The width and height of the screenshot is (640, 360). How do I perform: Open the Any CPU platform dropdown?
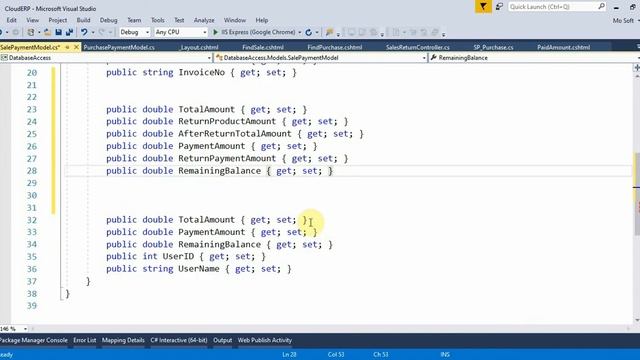[x=181, y=32]
